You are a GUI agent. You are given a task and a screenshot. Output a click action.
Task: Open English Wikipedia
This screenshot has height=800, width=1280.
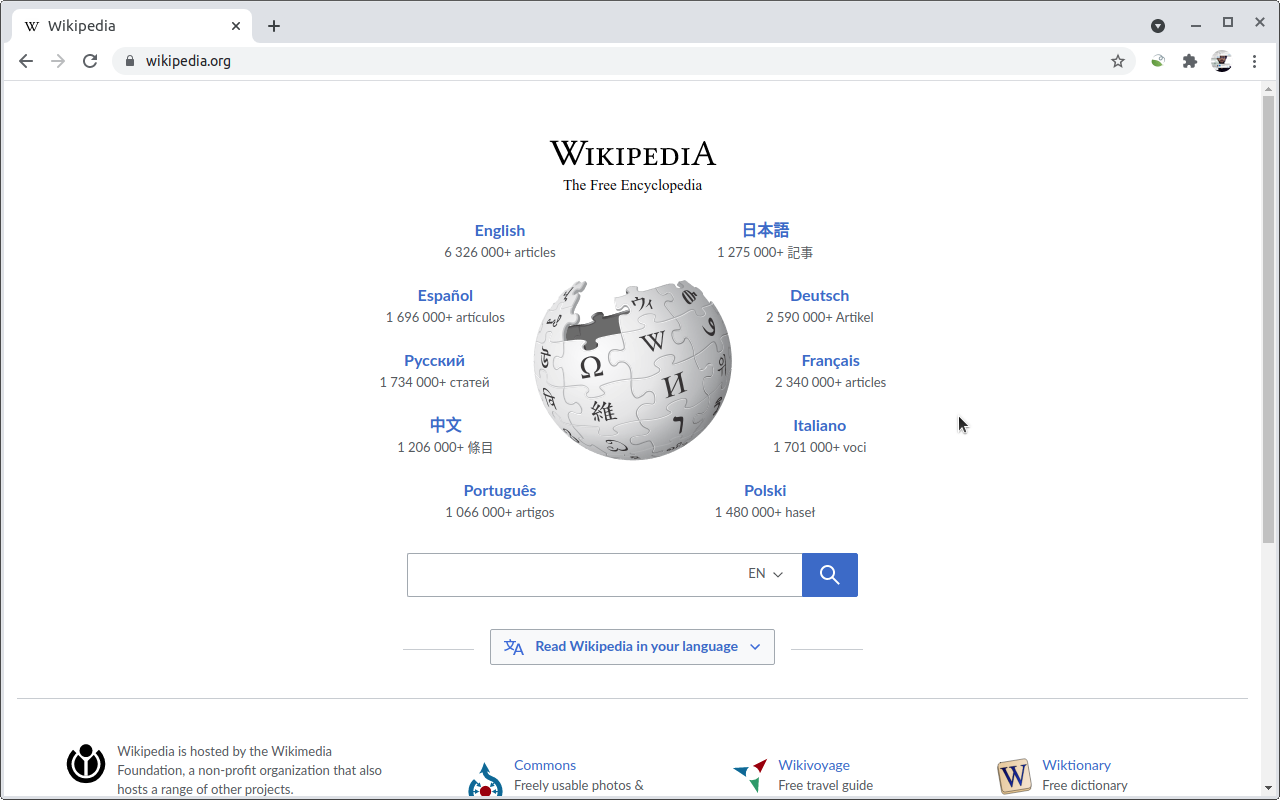(500, 231)
